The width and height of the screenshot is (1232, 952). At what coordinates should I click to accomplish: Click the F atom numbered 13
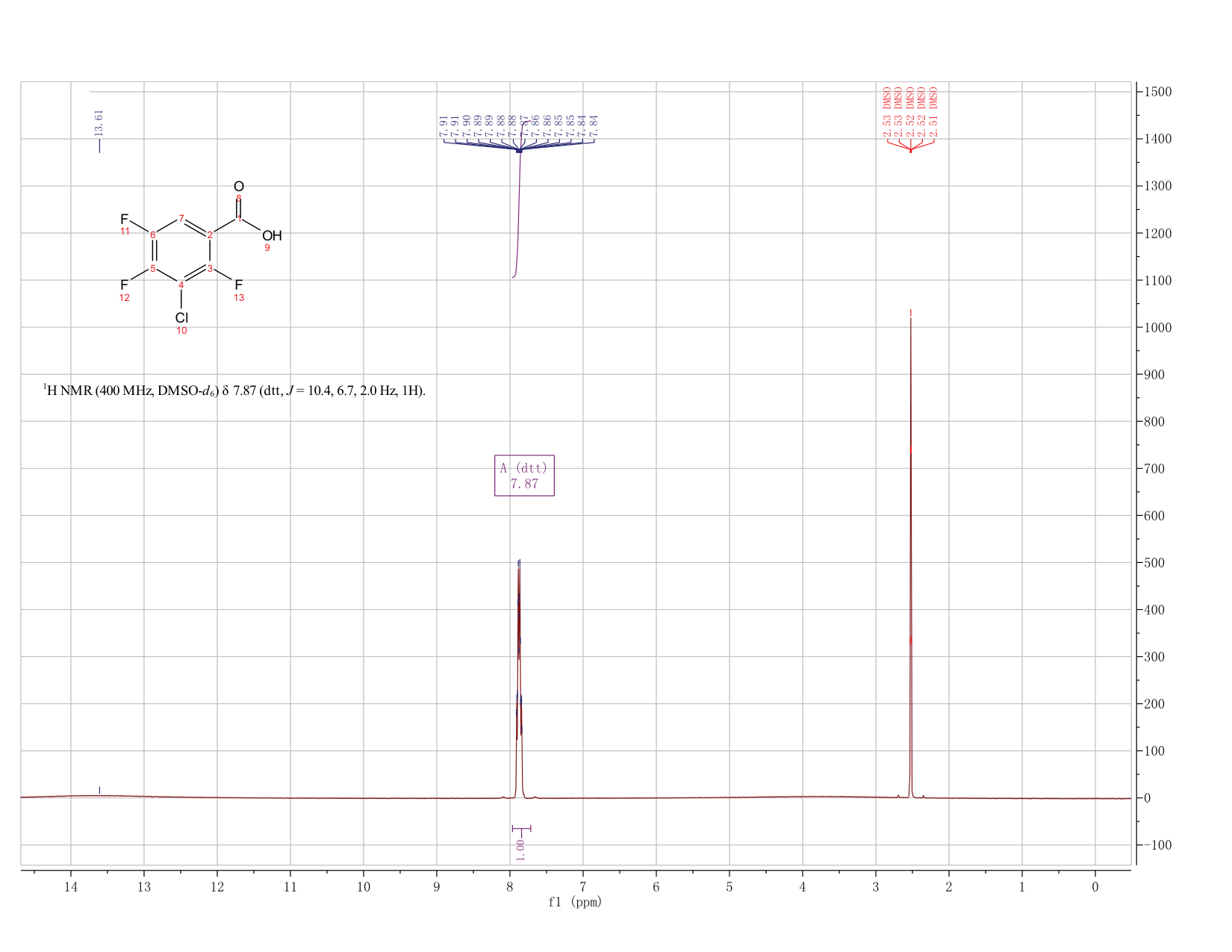click(x=239, y=285)
